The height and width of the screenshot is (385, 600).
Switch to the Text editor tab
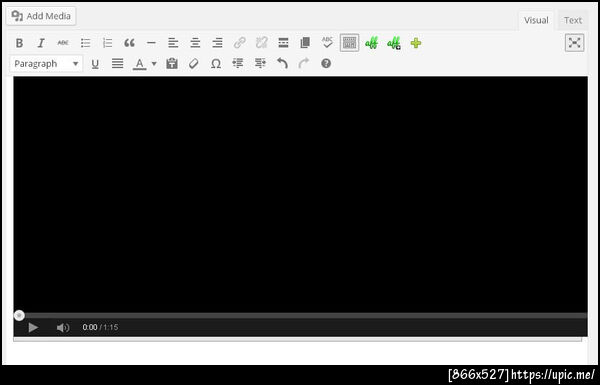click(572, 20)
